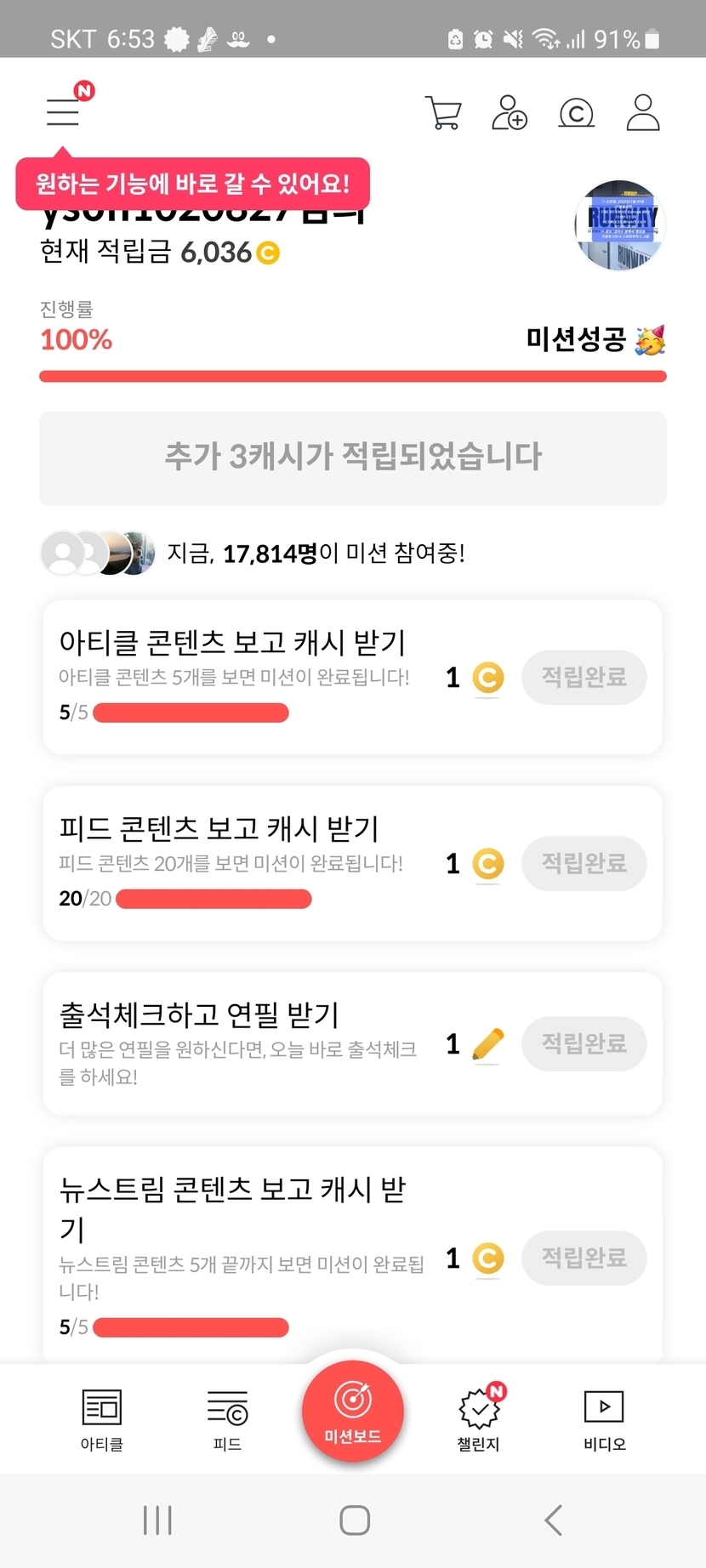Open the cash coin icon in header

point(576,112)
